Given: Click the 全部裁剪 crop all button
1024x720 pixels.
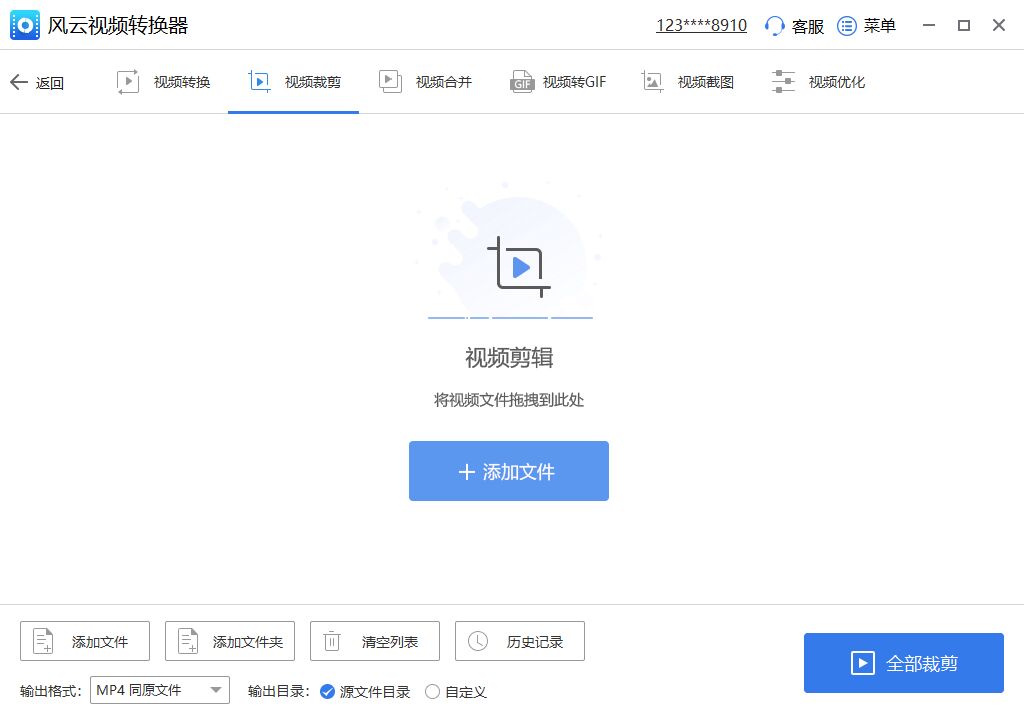Looking at the screenshot, I should (903, 662).
